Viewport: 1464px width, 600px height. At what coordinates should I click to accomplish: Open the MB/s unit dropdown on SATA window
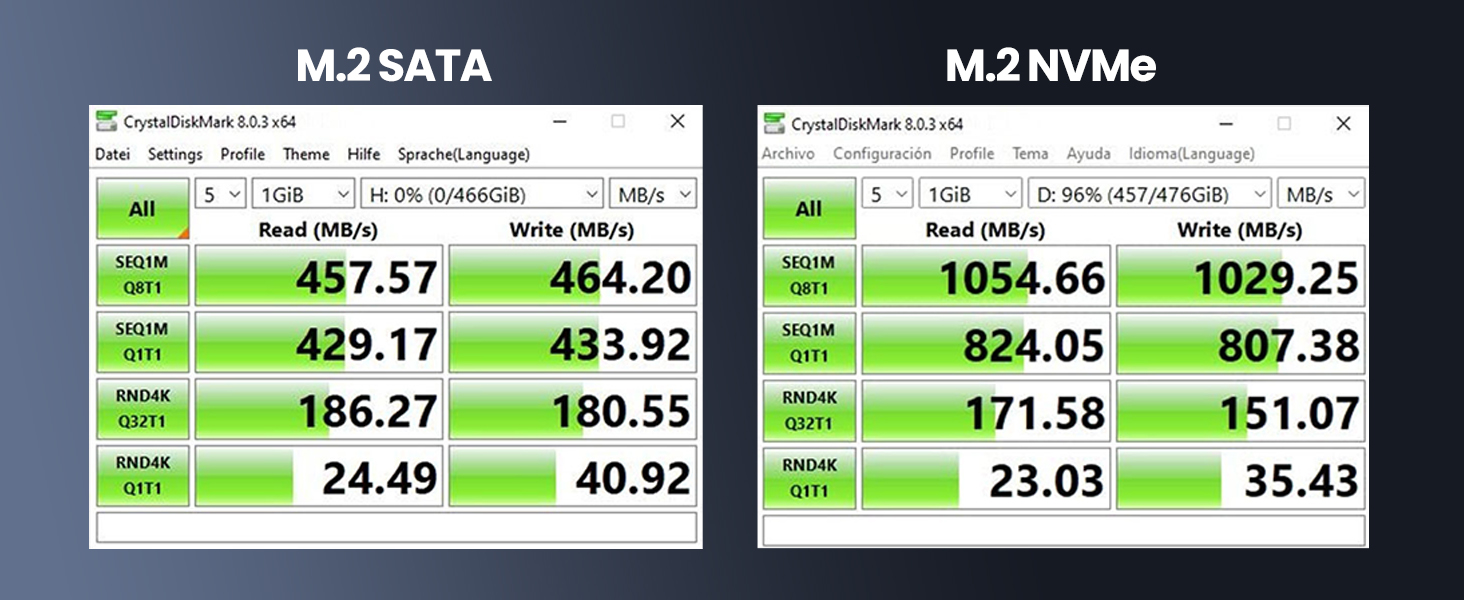pyautogui.click(x=652, y=193)
